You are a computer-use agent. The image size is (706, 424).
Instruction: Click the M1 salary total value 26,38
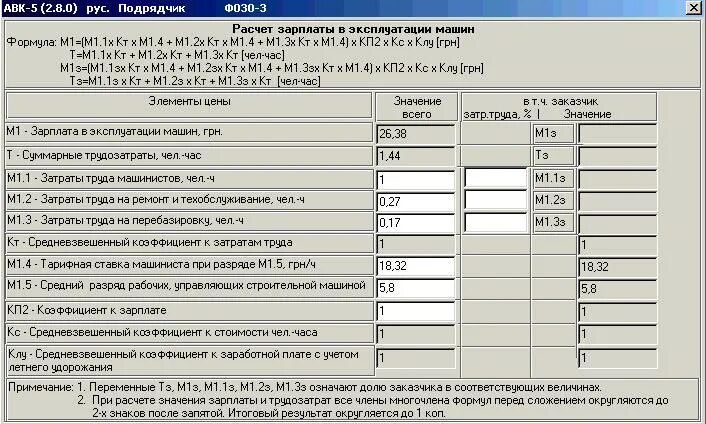416,134
